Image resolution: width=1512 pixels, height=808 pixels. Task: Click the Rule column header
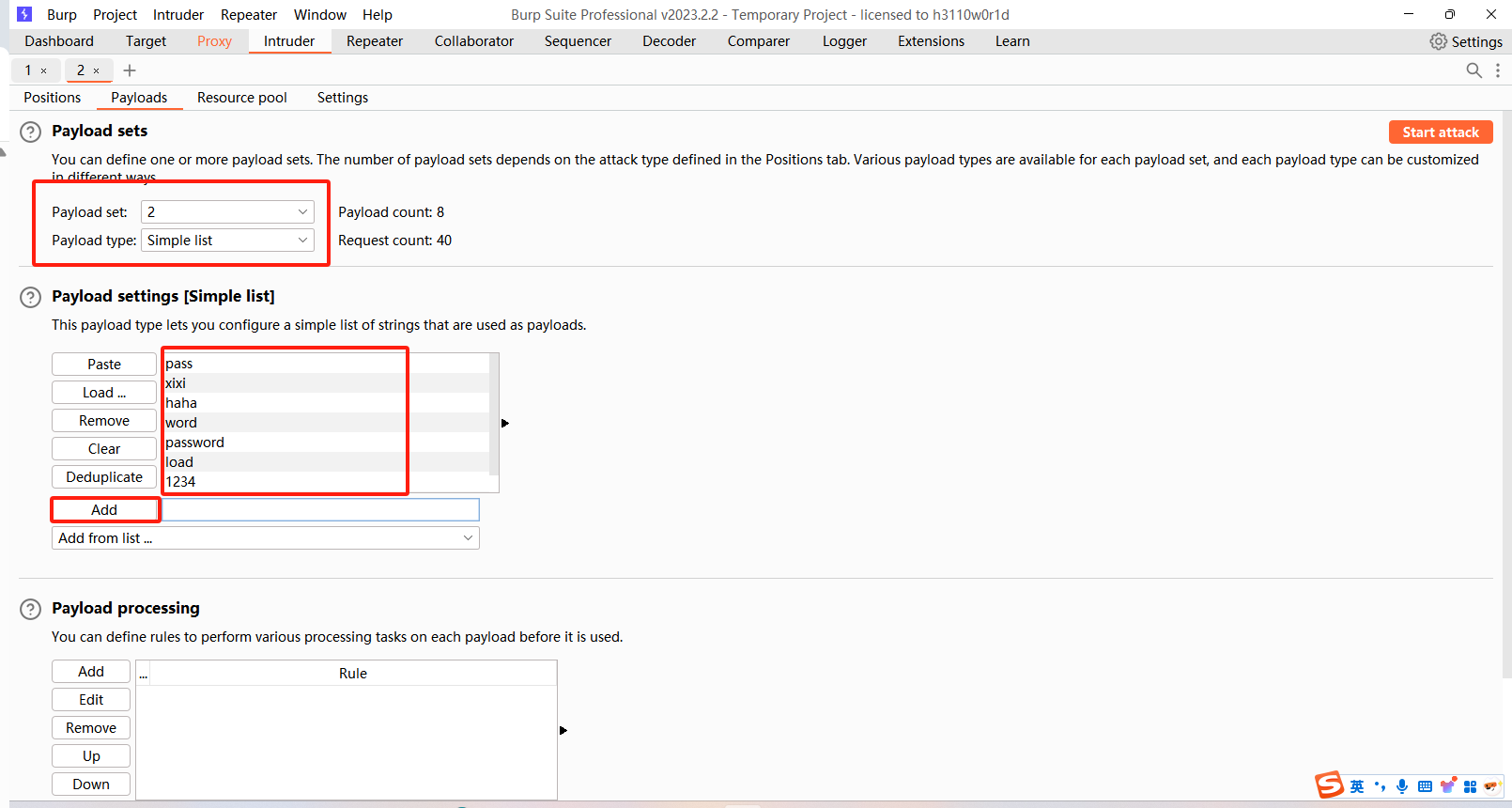[353, 674]
